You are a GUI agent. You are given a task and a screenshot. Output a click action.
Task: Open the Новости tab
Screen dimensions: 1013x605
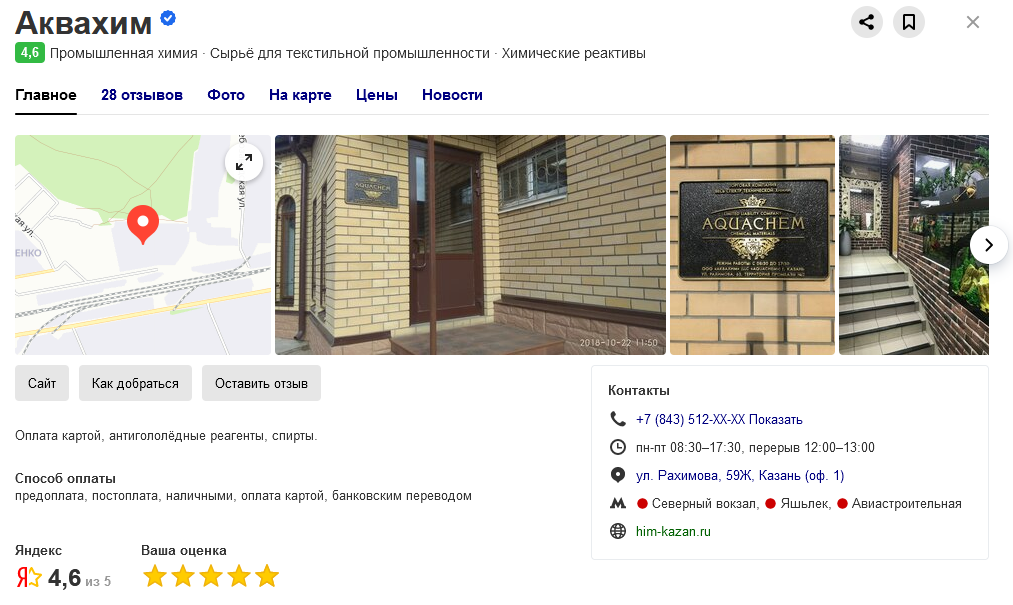pyautogui.click(x=452, y=95)
